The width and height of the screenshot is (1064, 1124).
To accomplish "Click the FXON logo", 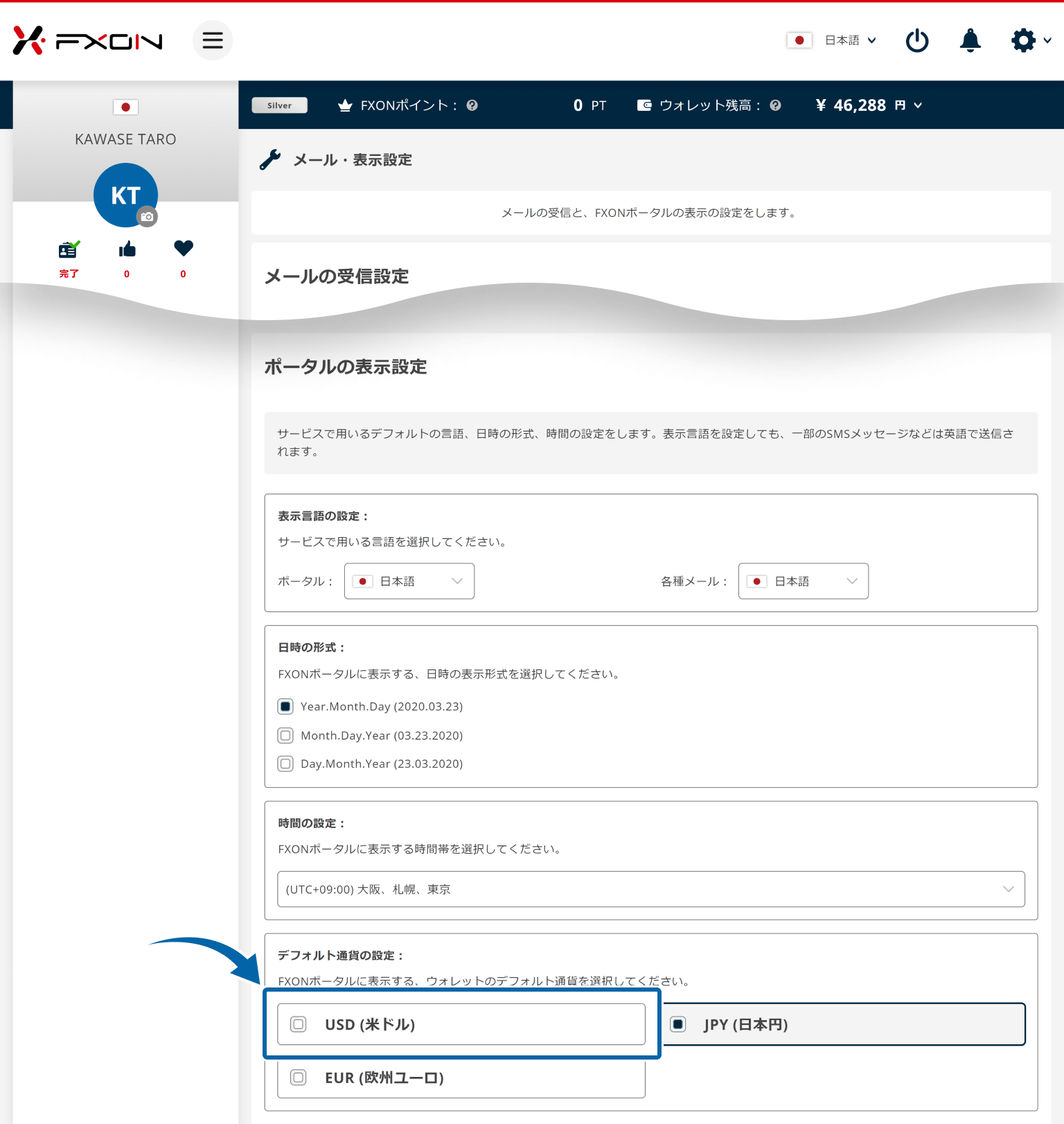I will click(87, 41).
